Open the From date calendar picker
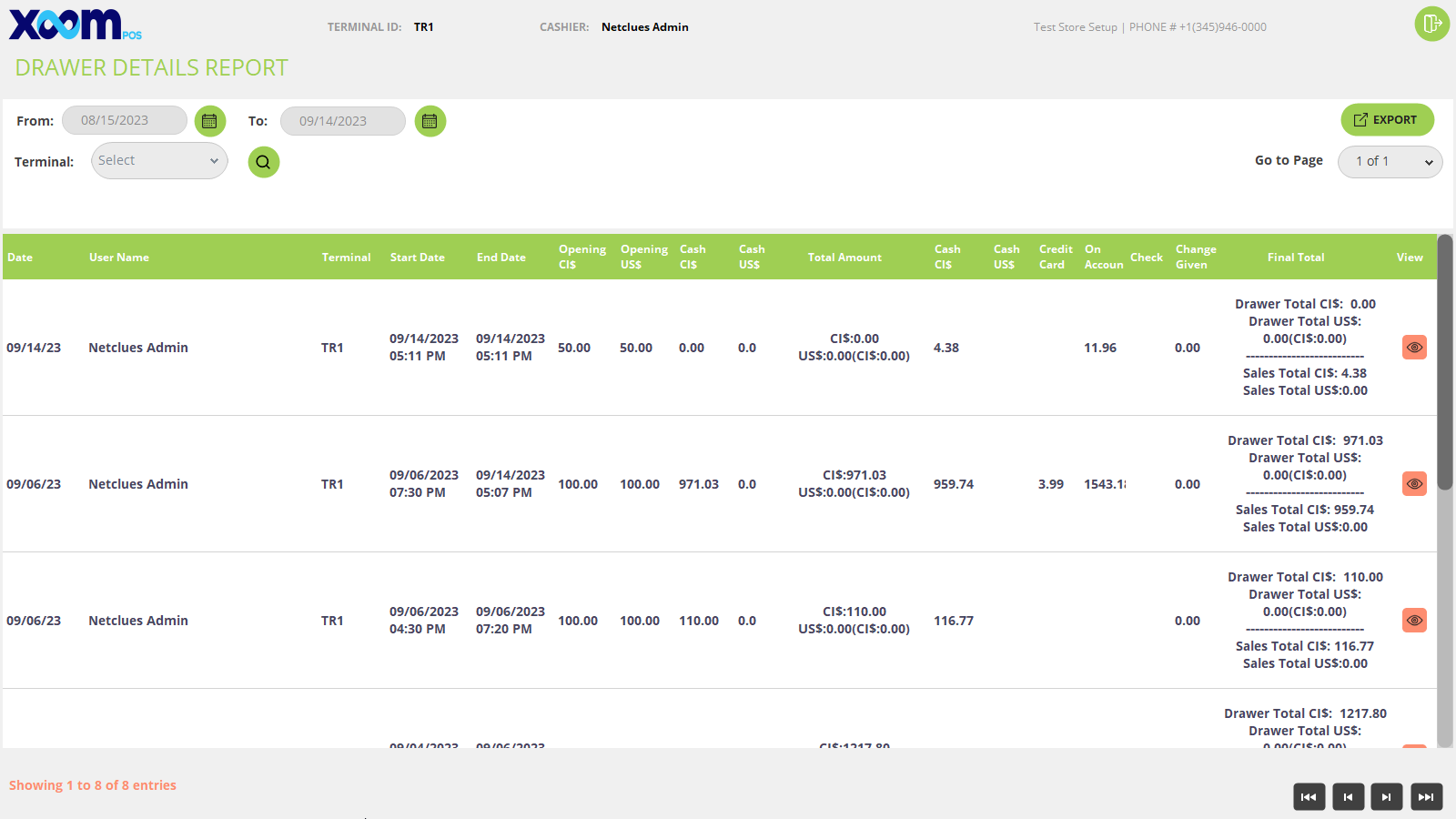 [209, 121]
